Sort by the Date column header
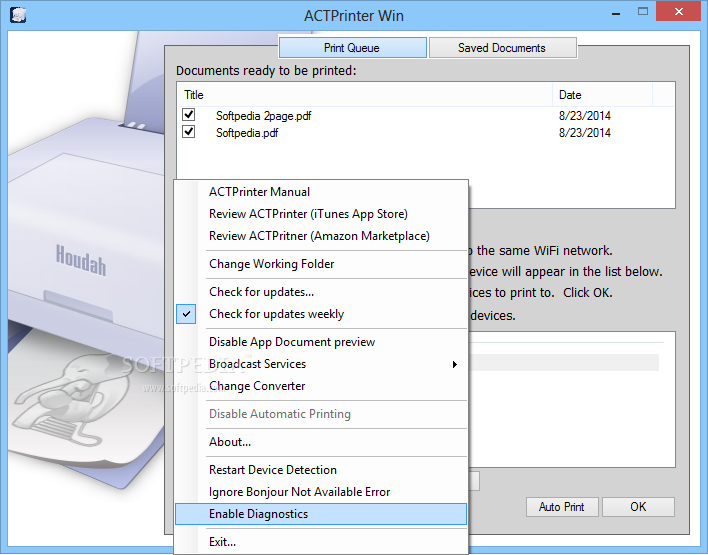 (603, 95)
